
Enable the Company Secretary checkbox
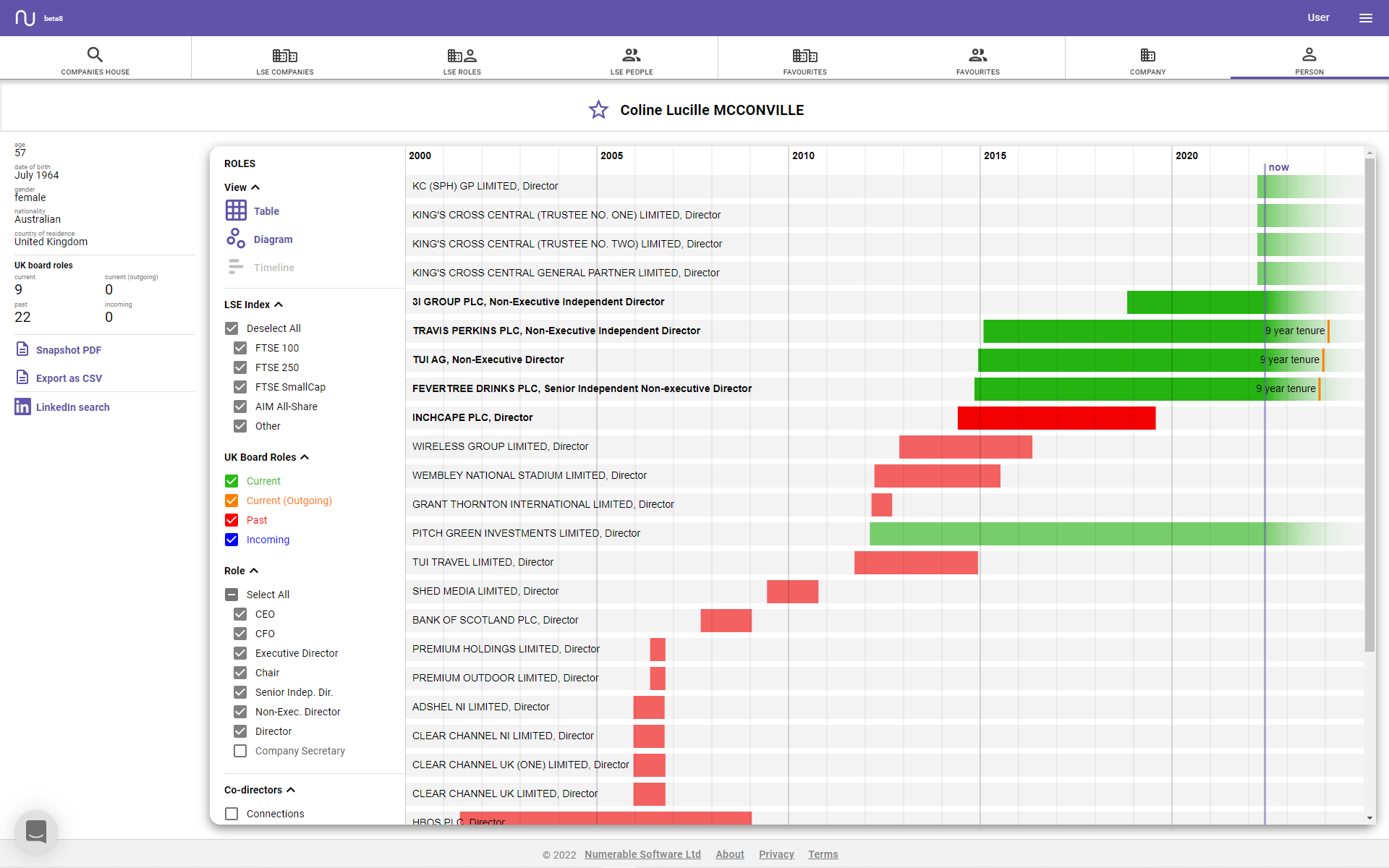(240, 751)
